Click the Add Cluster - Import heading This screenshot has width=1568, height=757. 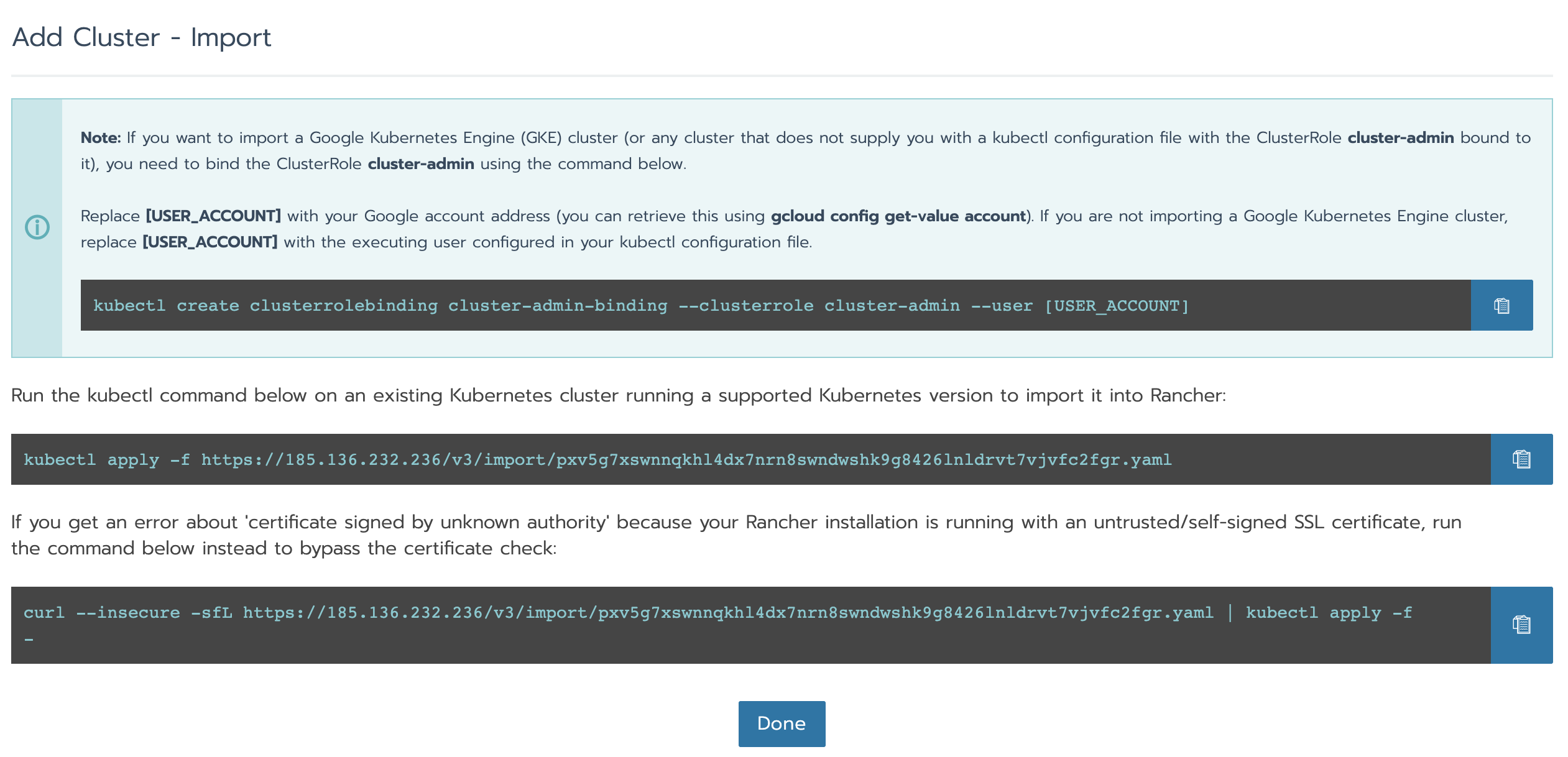click(x=142, y=37)
